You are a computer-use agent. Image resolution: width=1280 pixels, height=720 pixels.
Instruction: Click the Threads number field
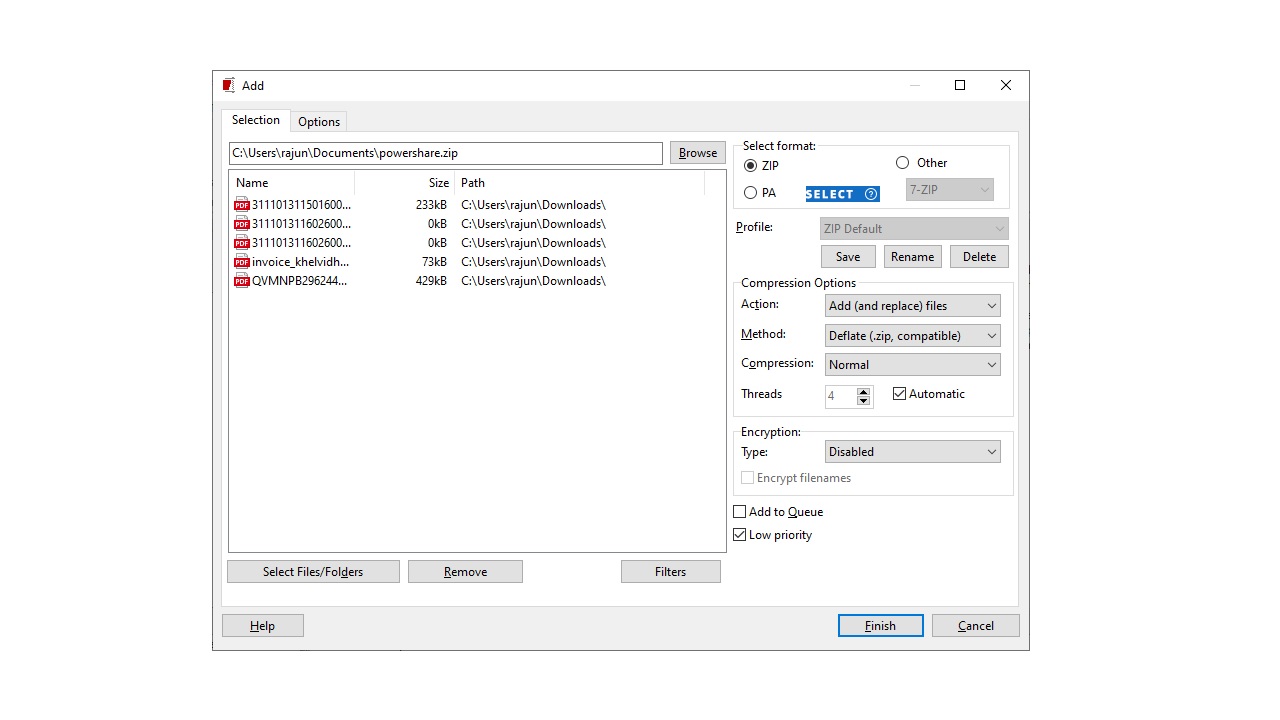coord(841,396)
